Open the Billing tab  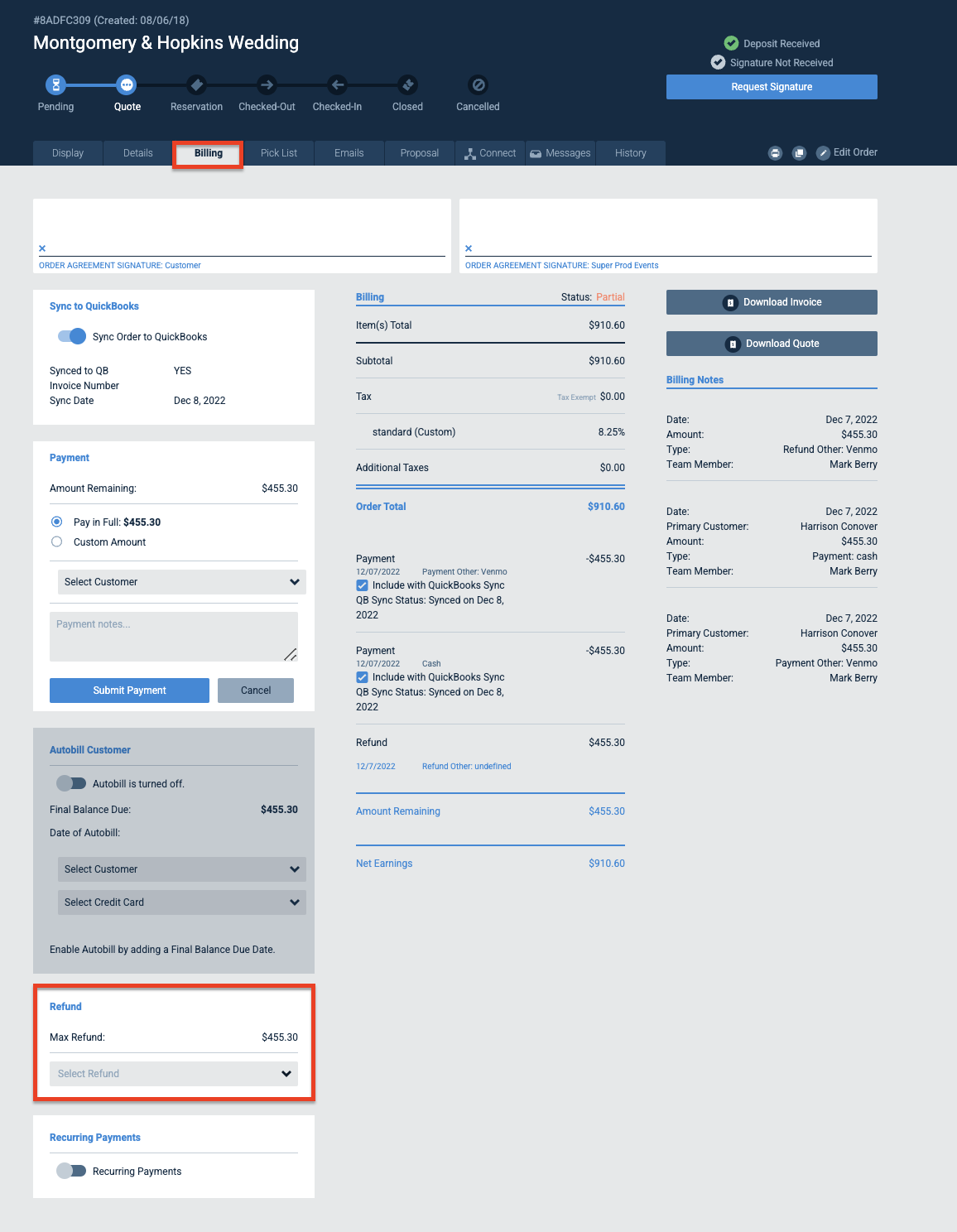[209, 153]
